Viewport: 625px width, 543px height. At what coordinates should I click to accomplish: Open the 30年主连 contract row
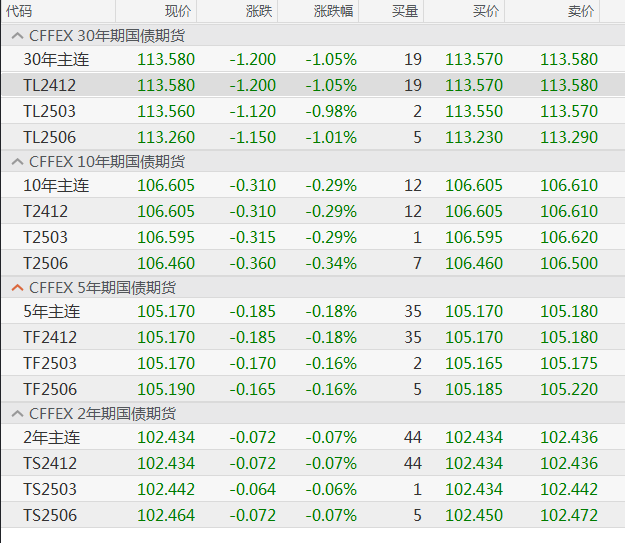[x=56, y=60]
